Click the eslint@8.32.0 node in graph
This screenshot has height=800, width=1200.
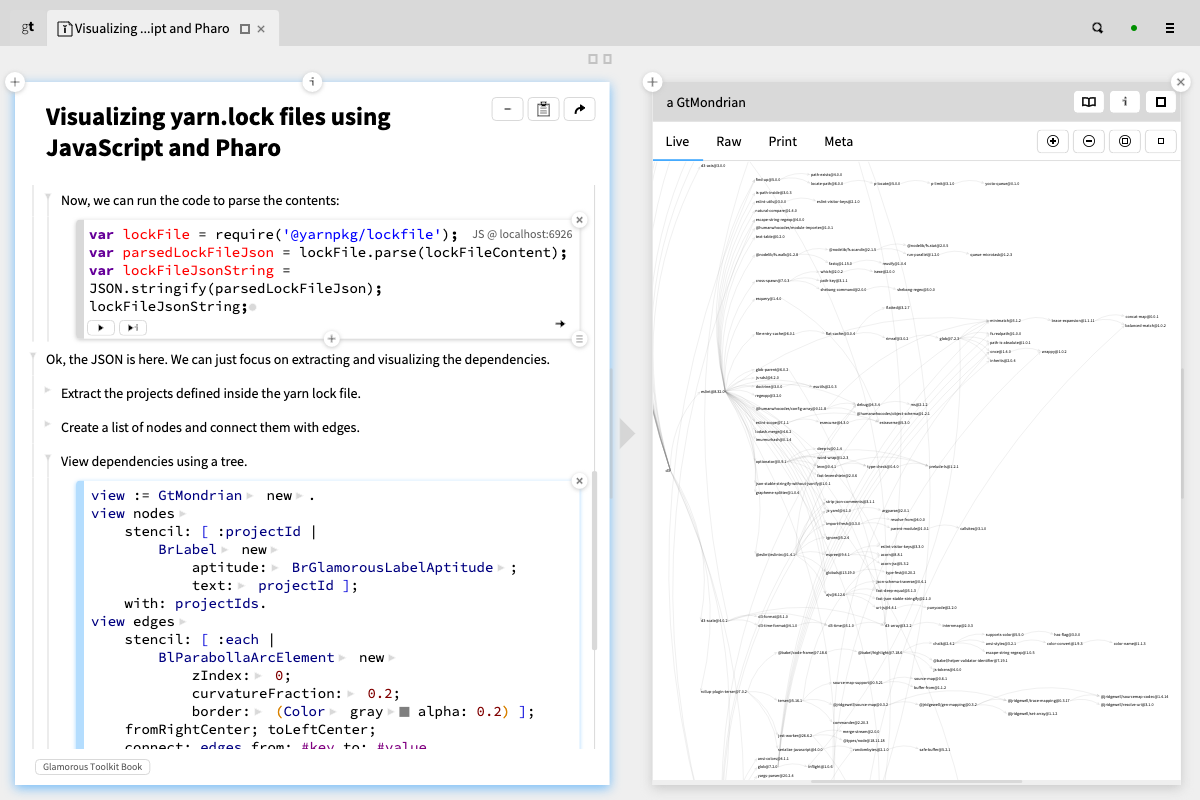pyautogui.click(x=713, y=392)
